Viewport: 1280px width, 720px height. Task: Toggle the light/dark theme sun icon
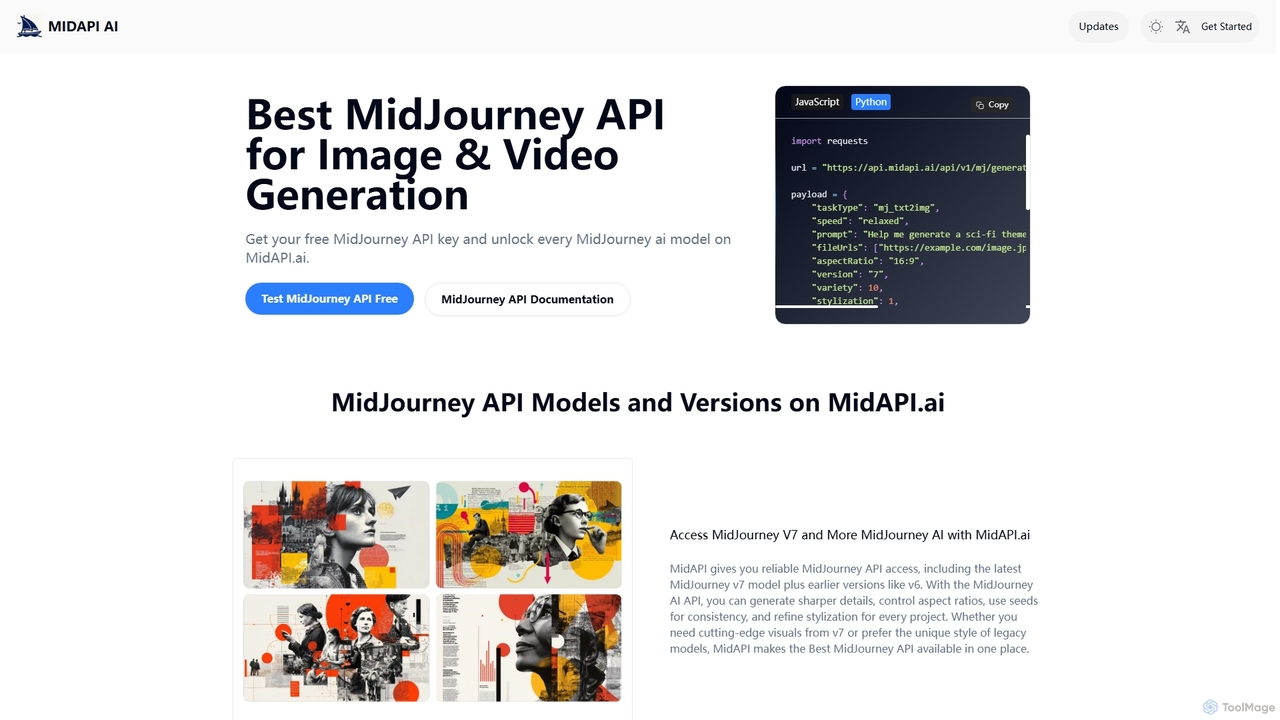coord(1156,27)
